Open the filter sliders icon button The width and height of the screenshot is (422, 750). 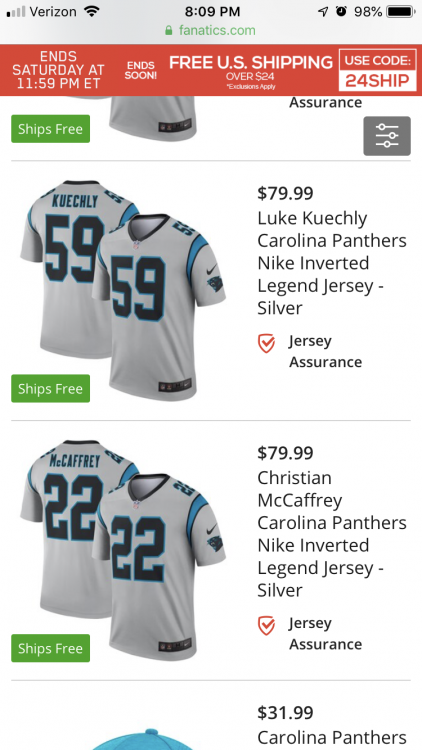pos(387,136)
